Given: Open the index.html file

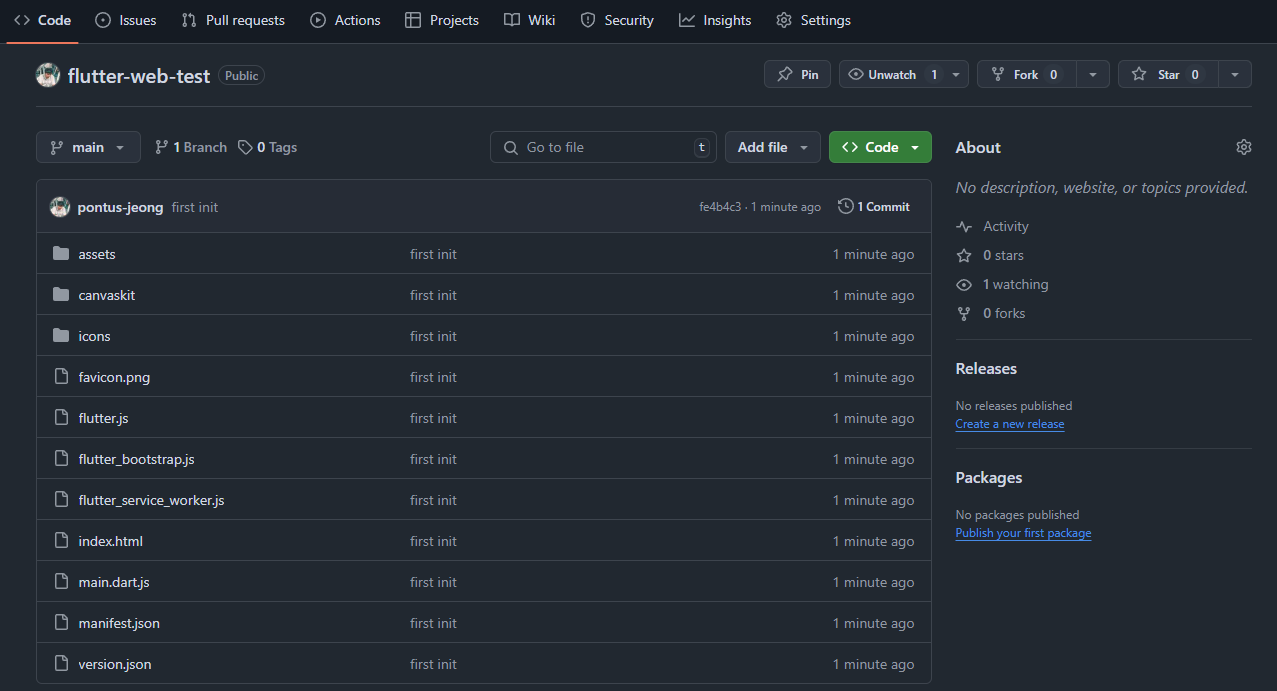Looking at the screenshot, I should 111,541.
